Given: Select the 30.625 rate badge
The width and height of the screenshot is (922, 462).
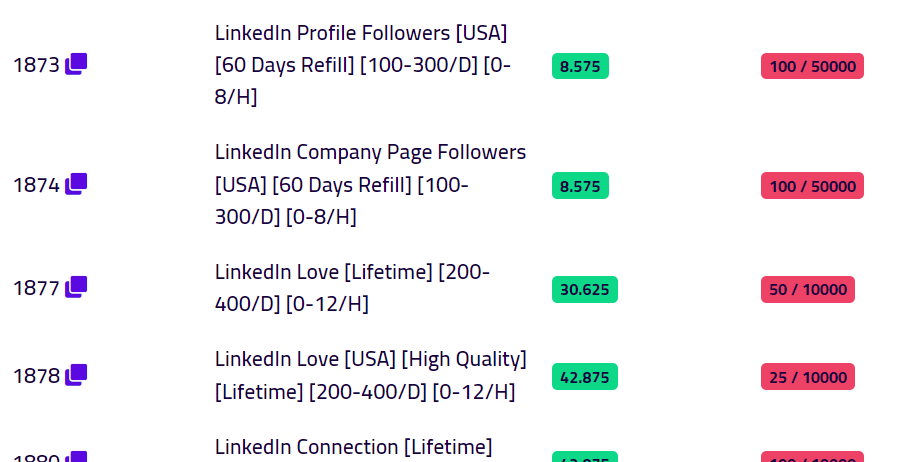Looking at the screenshot, I should coord(584,290).
